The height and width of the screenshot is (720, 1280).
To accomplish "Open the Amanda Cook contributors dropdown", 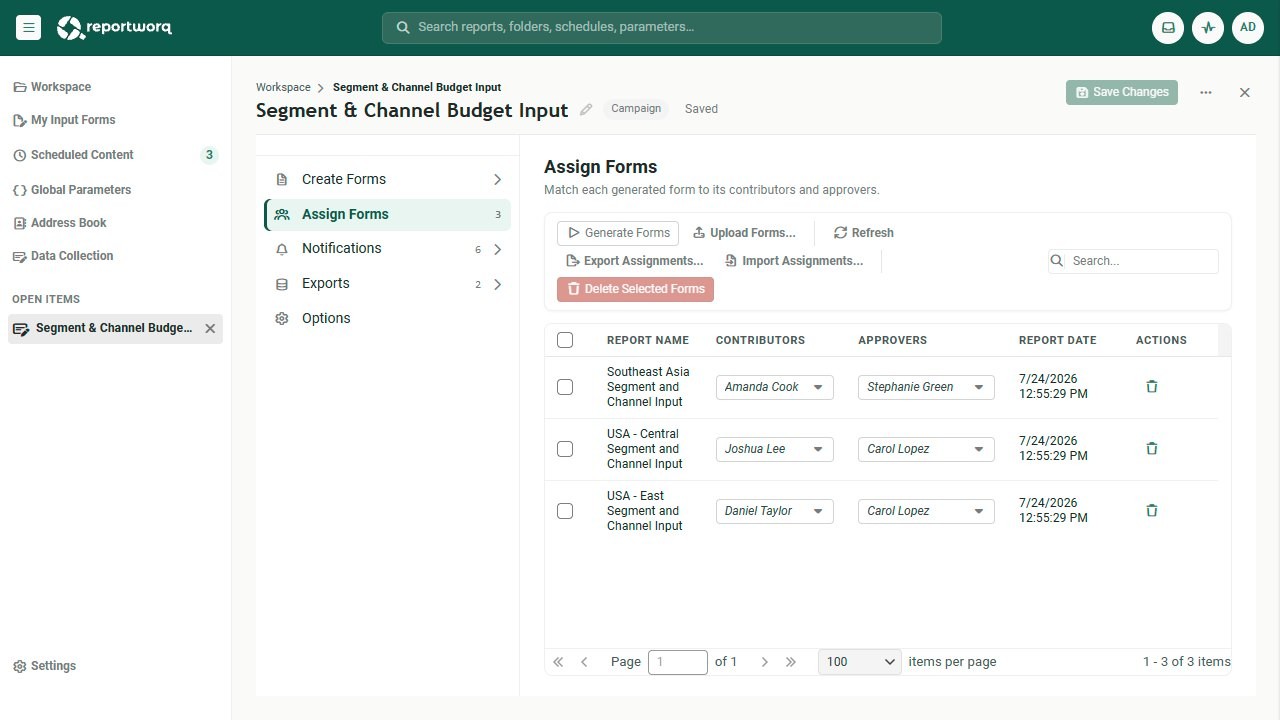I will (x=775, y=387).
